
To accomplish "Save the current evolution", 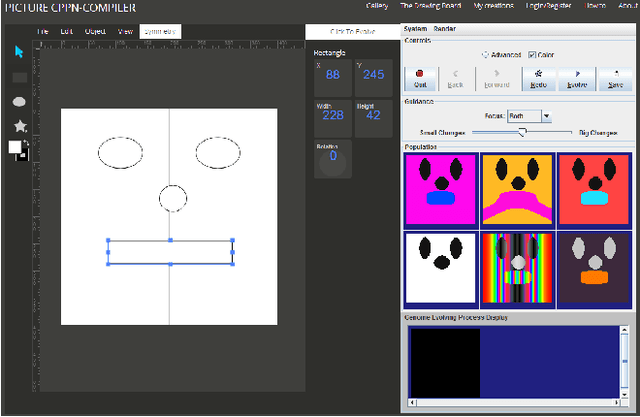I will click(x=615, y=79).
